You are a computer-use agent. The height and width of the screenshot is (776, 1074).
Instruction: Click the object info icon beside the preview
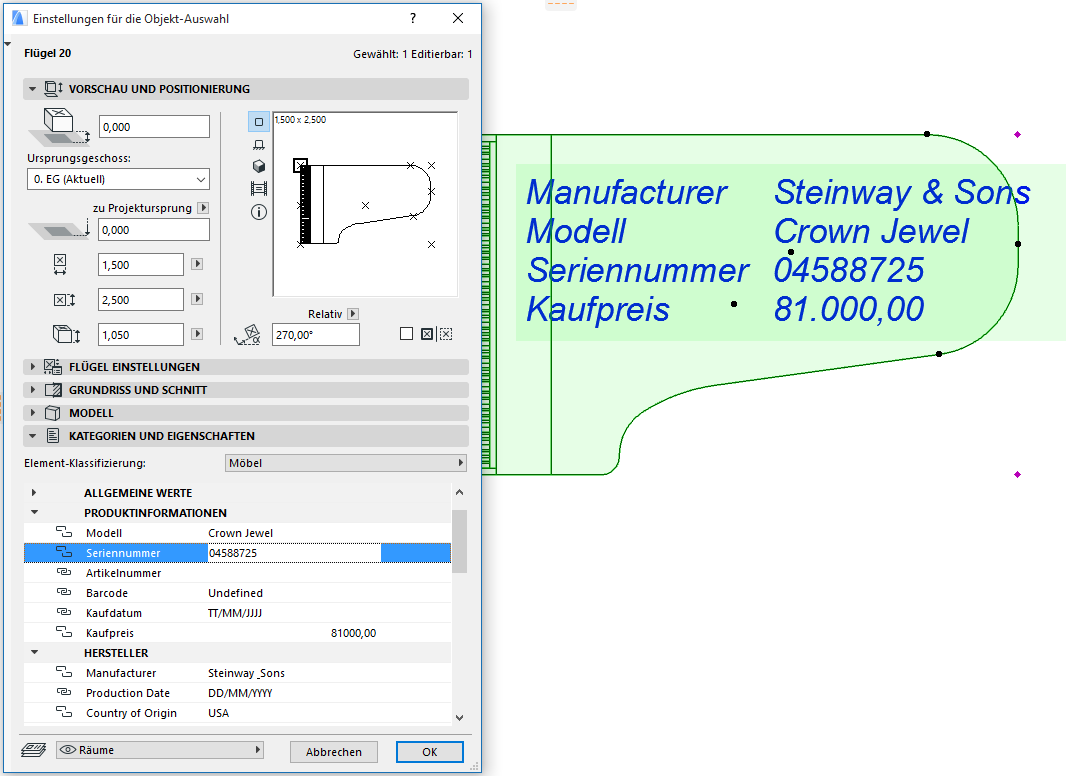[258, 211]
